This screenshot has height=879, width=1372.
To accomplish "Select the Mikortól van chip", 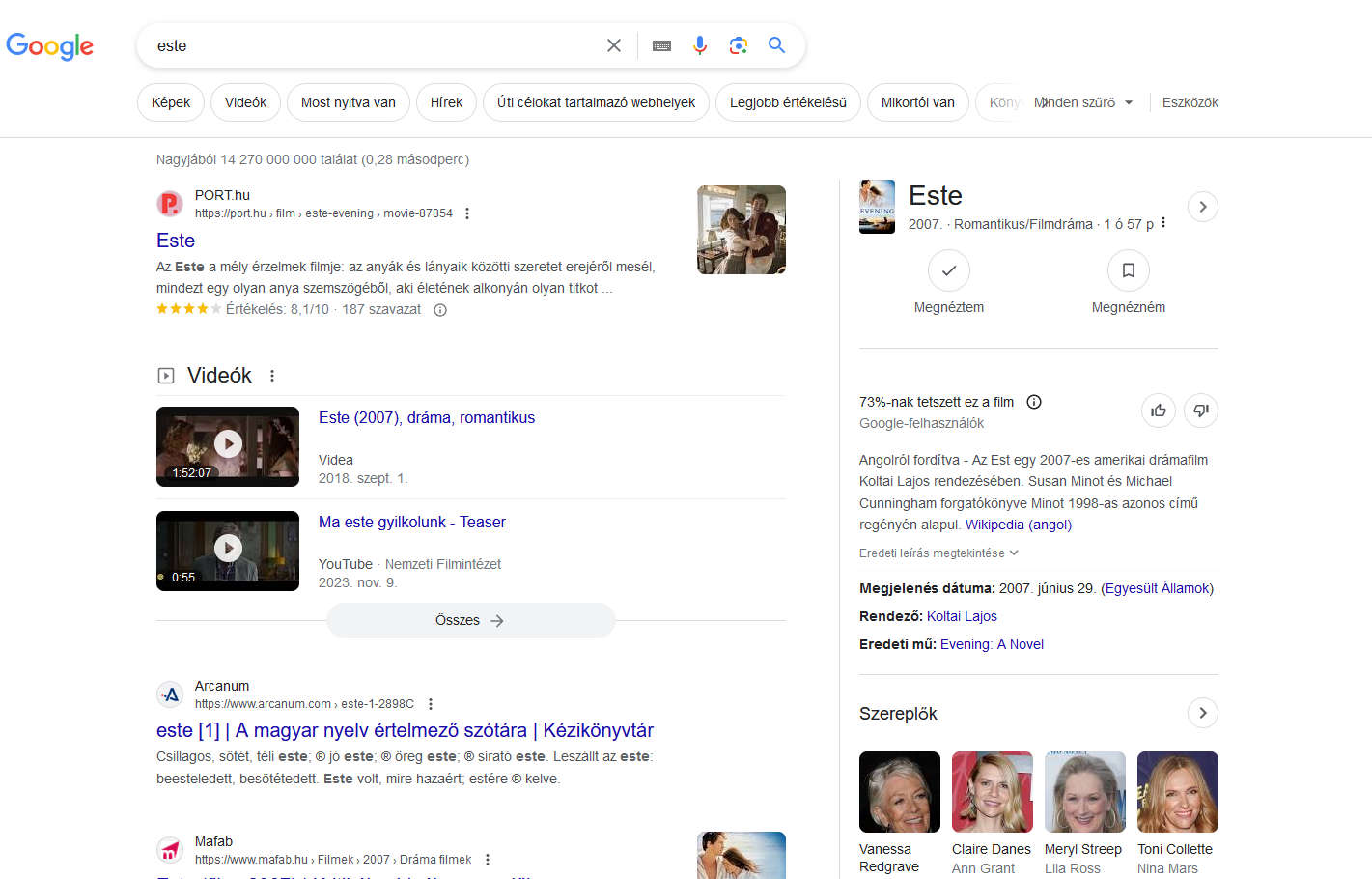I will 918,102.
